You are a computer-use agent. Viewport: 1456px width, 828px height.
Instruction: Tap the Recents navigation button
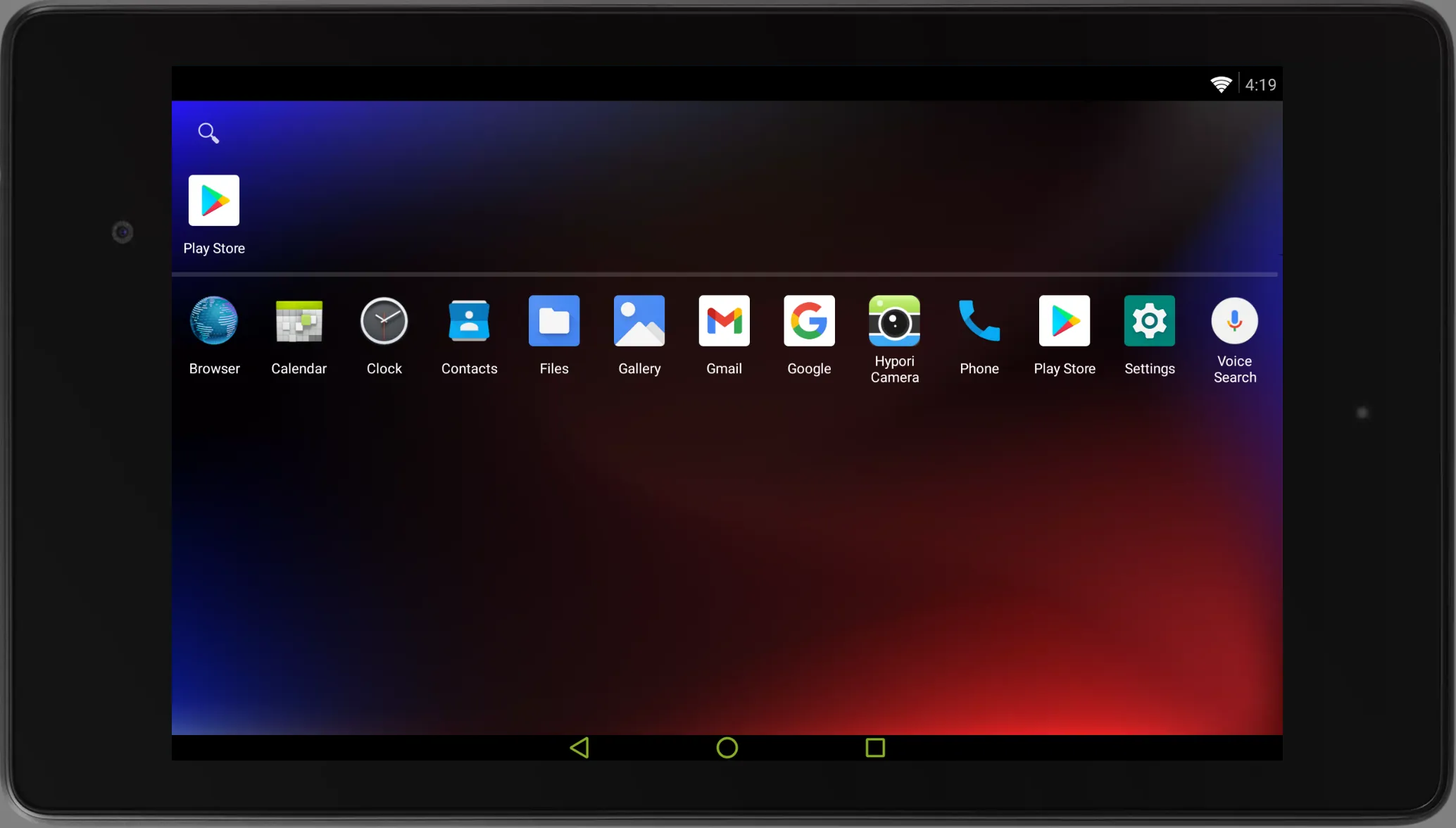pyautogui.click(x=873, y=748)
